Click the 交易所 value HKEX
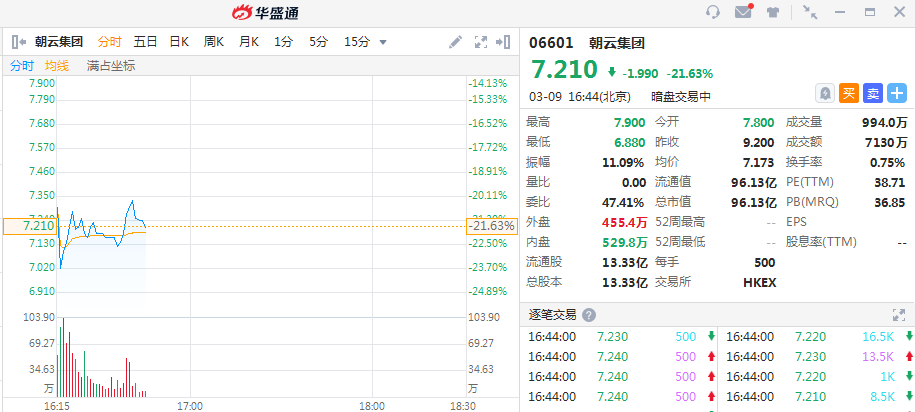915x412 pixels. tap(760, 282)
